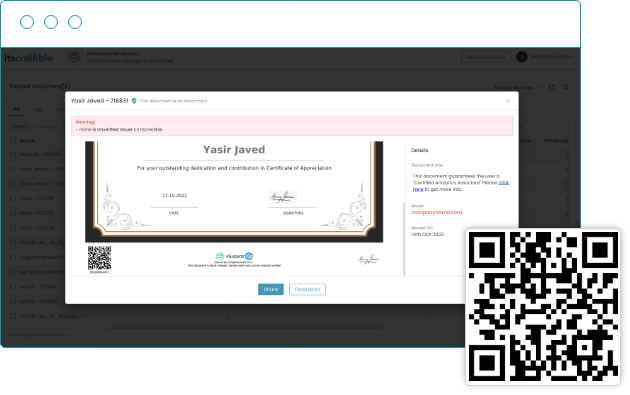Click the green blockchain verified shield icon

[x=134, y=101]
